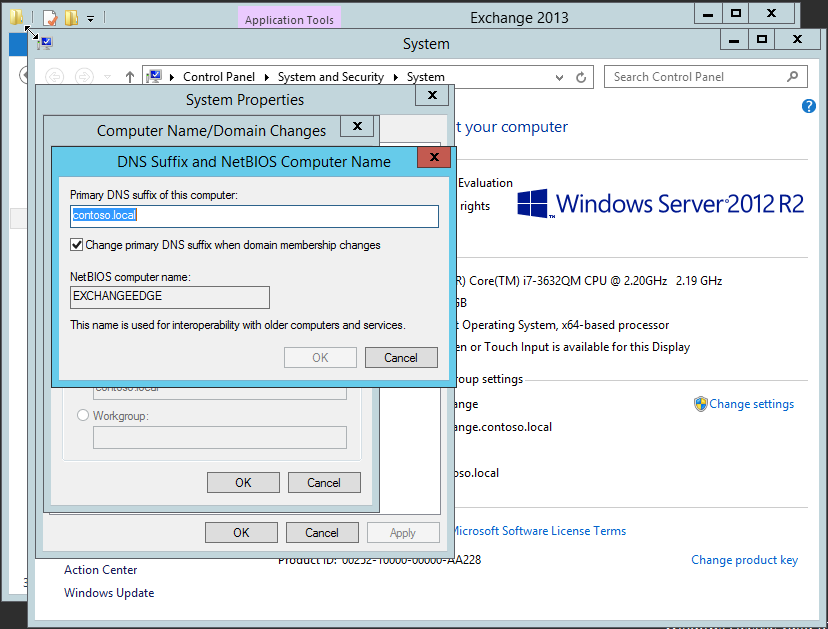The height and width of the screenshot is (629, 828).
Task: Expand the chevron after System and Security breadcrumb
Action: [x=396, y=77]
